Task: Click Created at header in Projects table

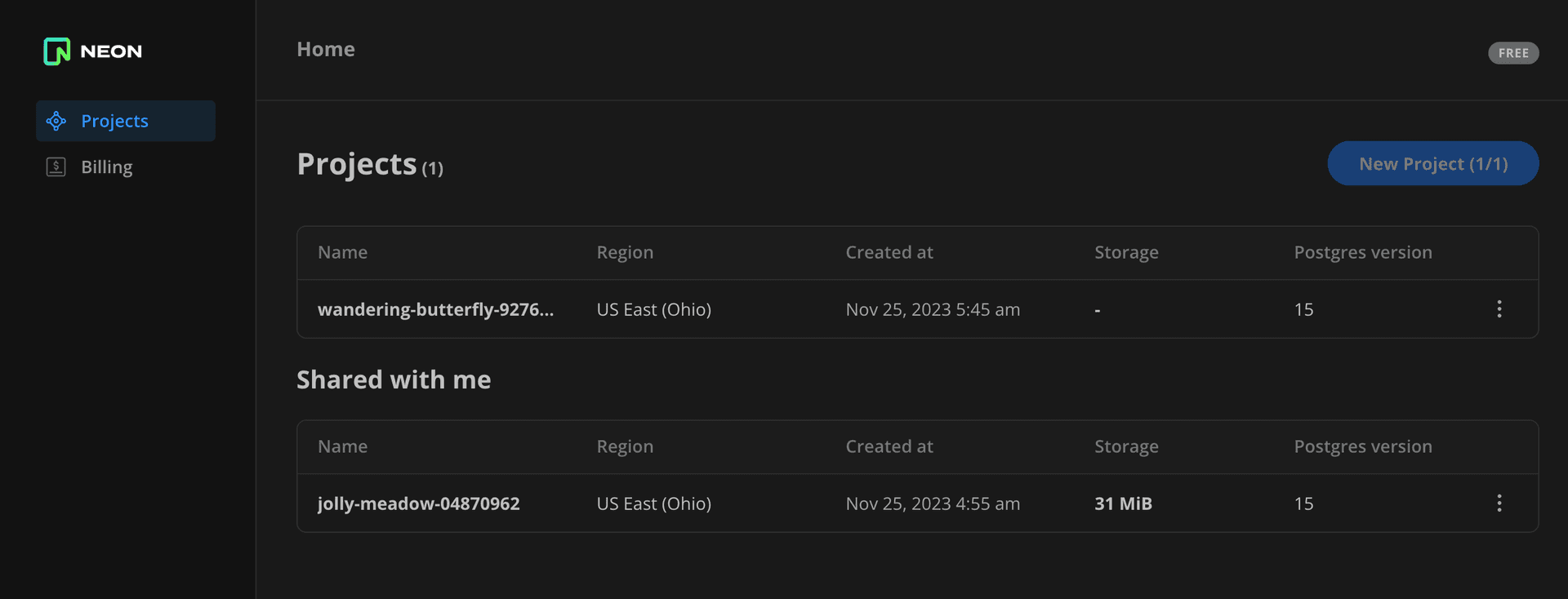Action: [x=889, y=253]
